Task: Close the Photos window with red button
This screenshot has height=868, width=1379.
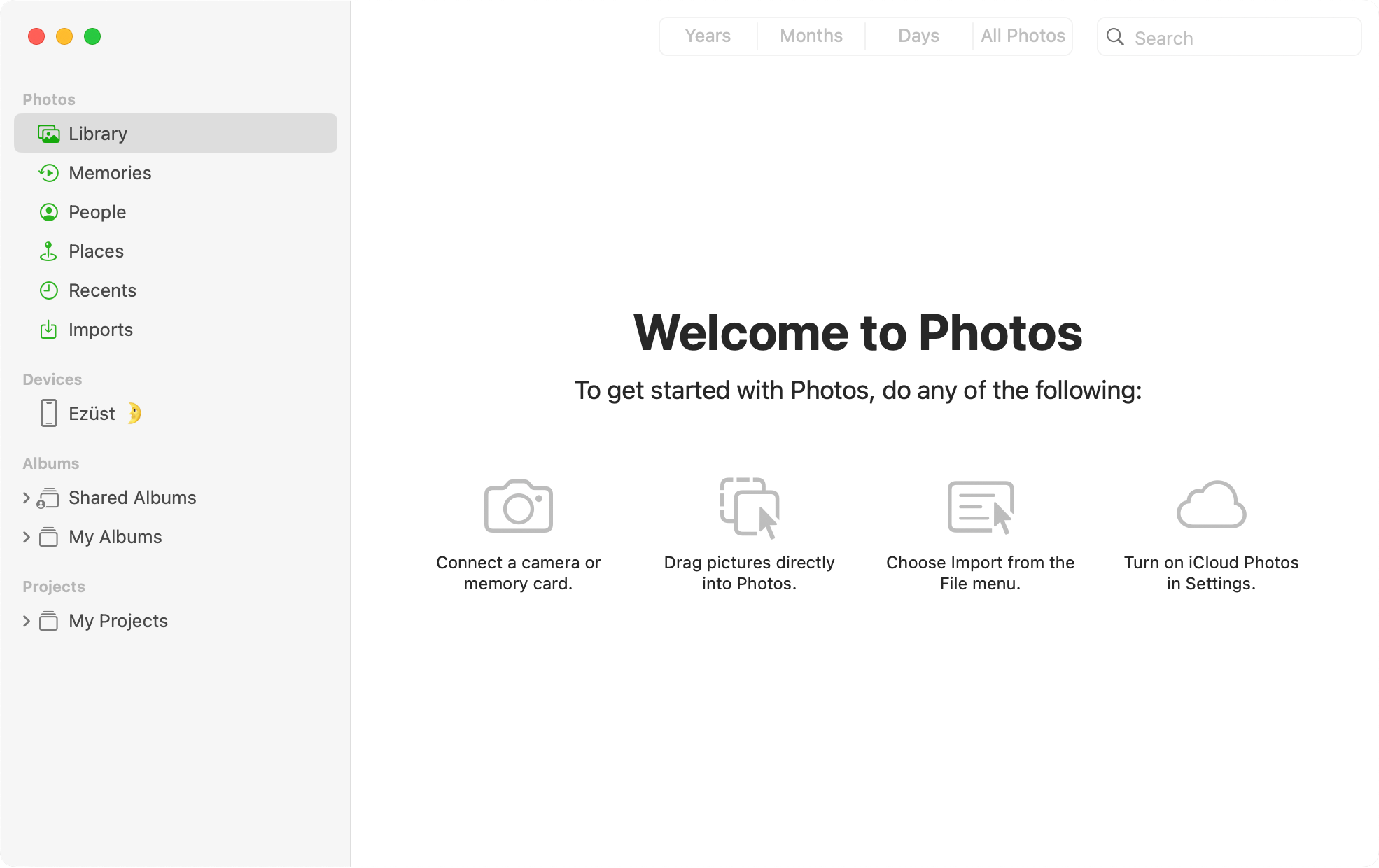Action: tap(36, 36)
